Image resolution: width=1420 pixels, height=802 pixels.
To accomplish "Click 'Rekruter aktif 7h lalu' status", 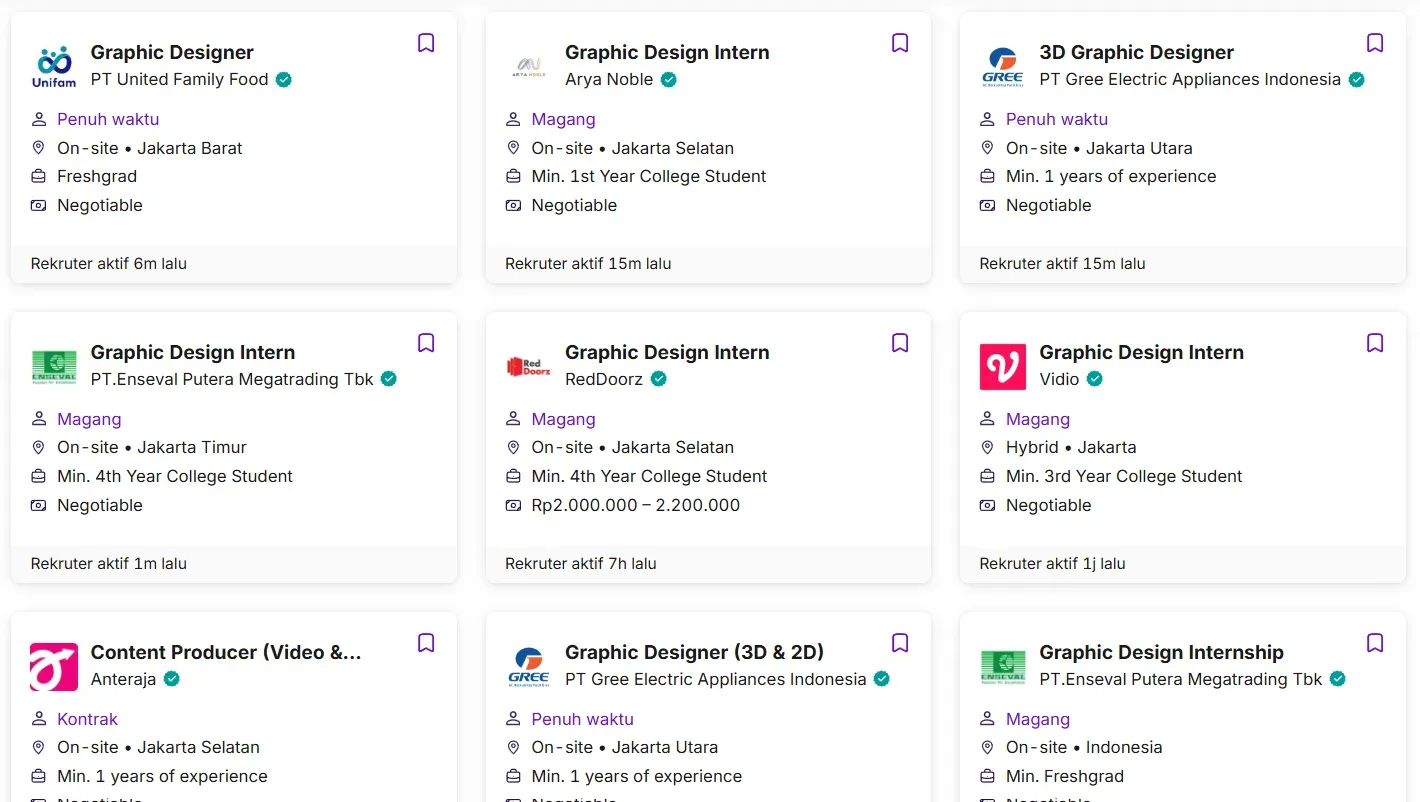I will pos(581,564).
